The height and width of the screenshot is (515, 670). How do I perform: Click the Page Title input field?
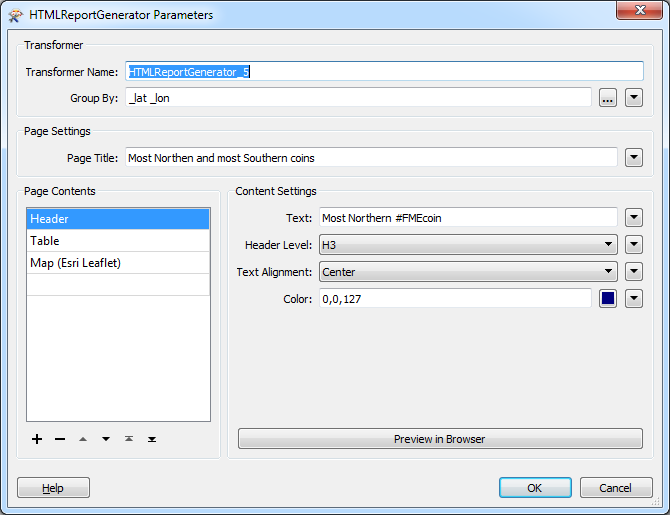[371, 158]
